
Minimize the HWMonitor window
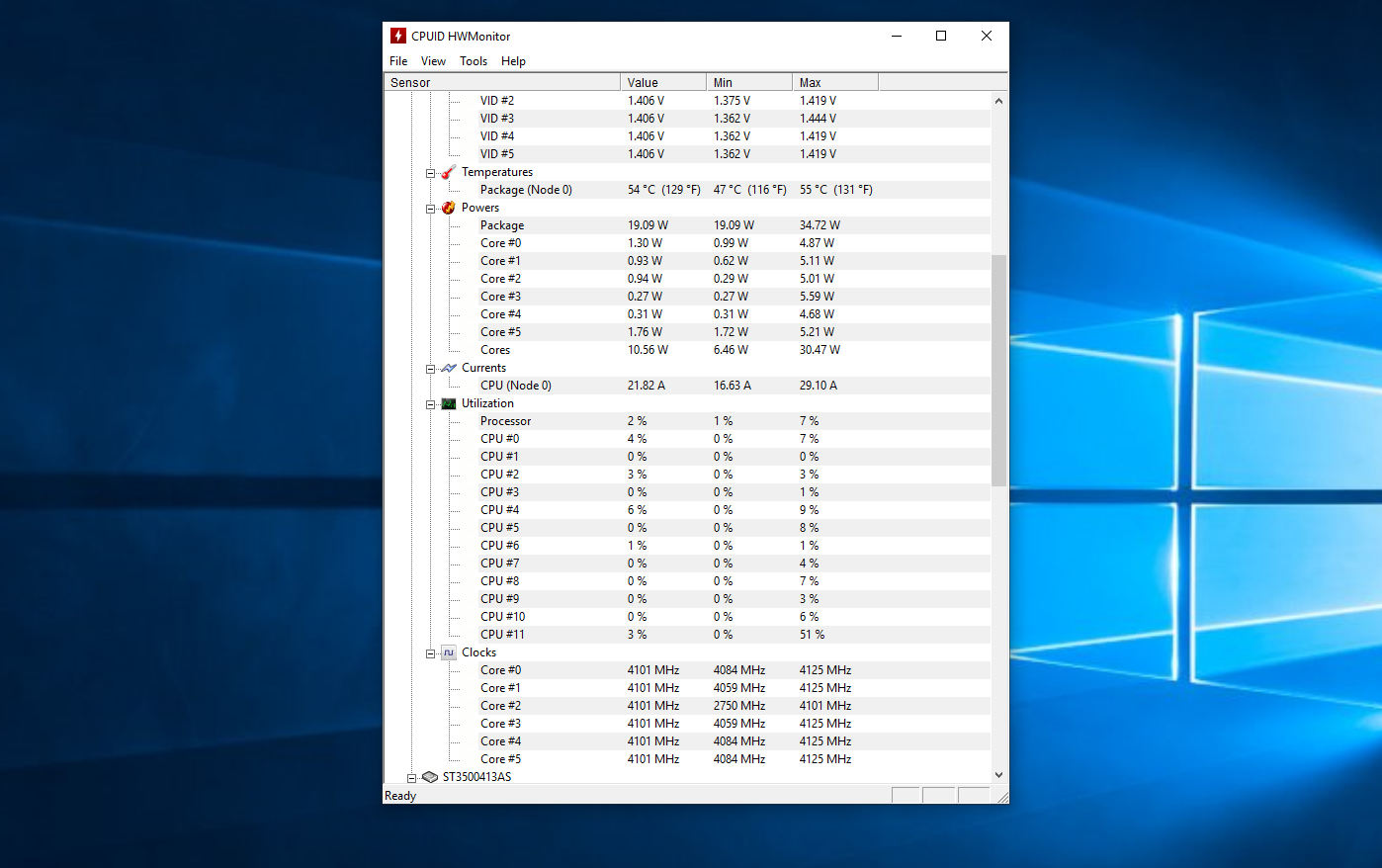(897, 36)
